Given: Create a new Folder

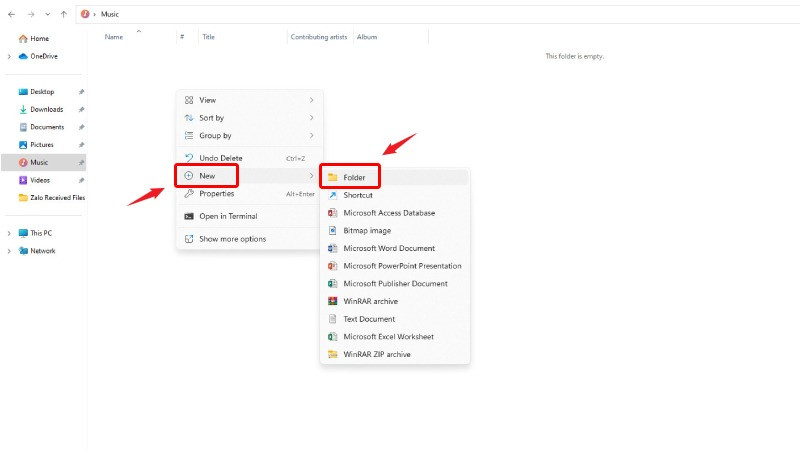Looking at the screenshot, I should (395, 178).
